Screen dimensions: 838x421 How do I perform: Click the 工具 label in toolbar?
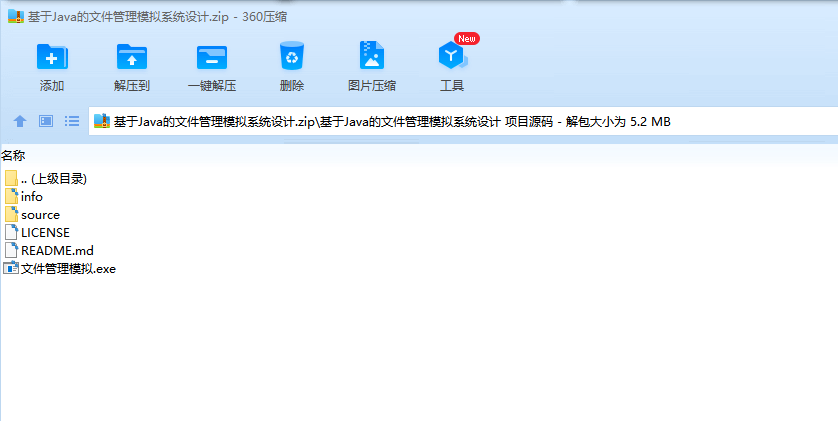point(452,85)
